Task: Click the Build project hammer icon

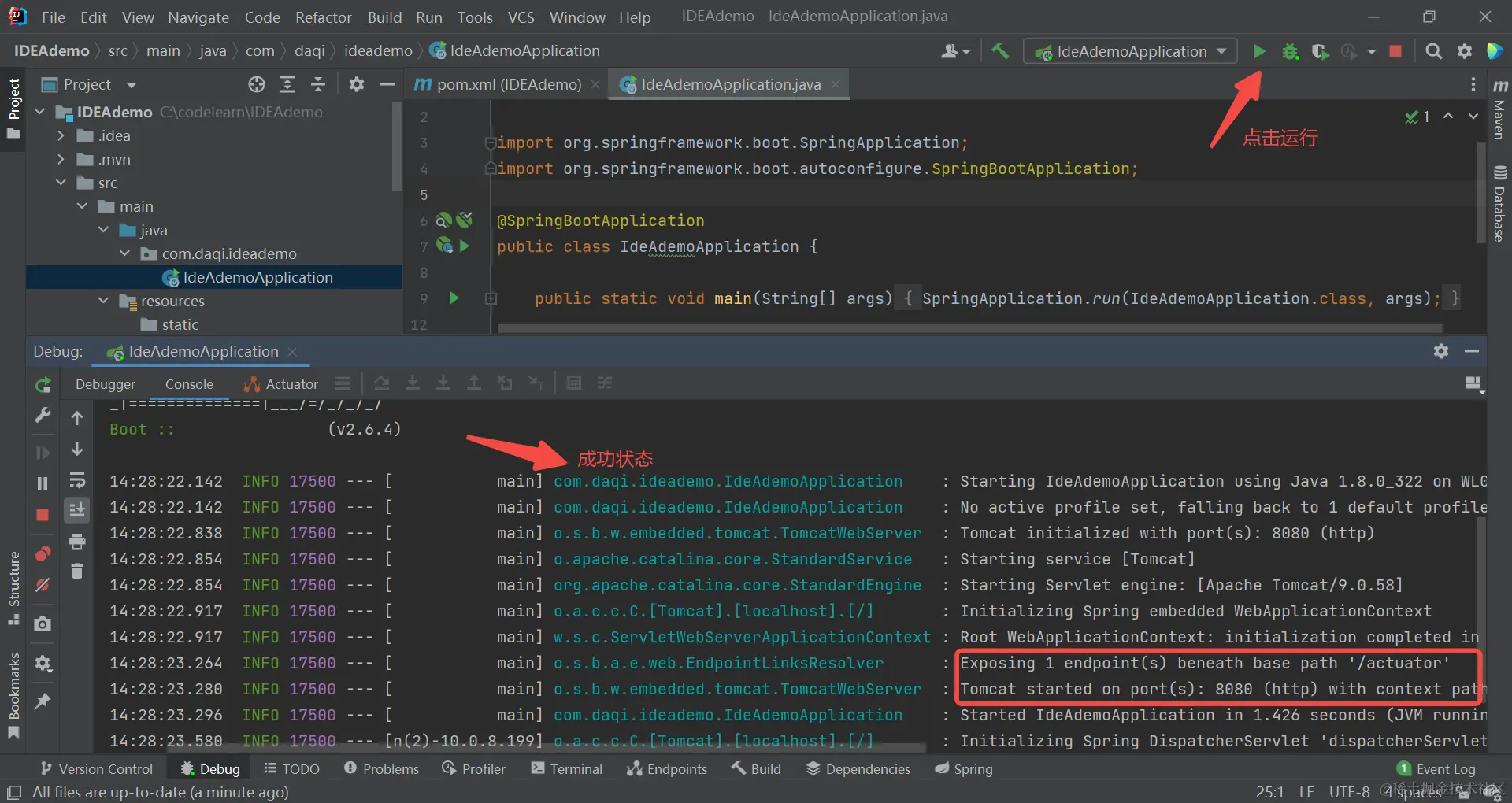Action: click(x=1000, y=51)
